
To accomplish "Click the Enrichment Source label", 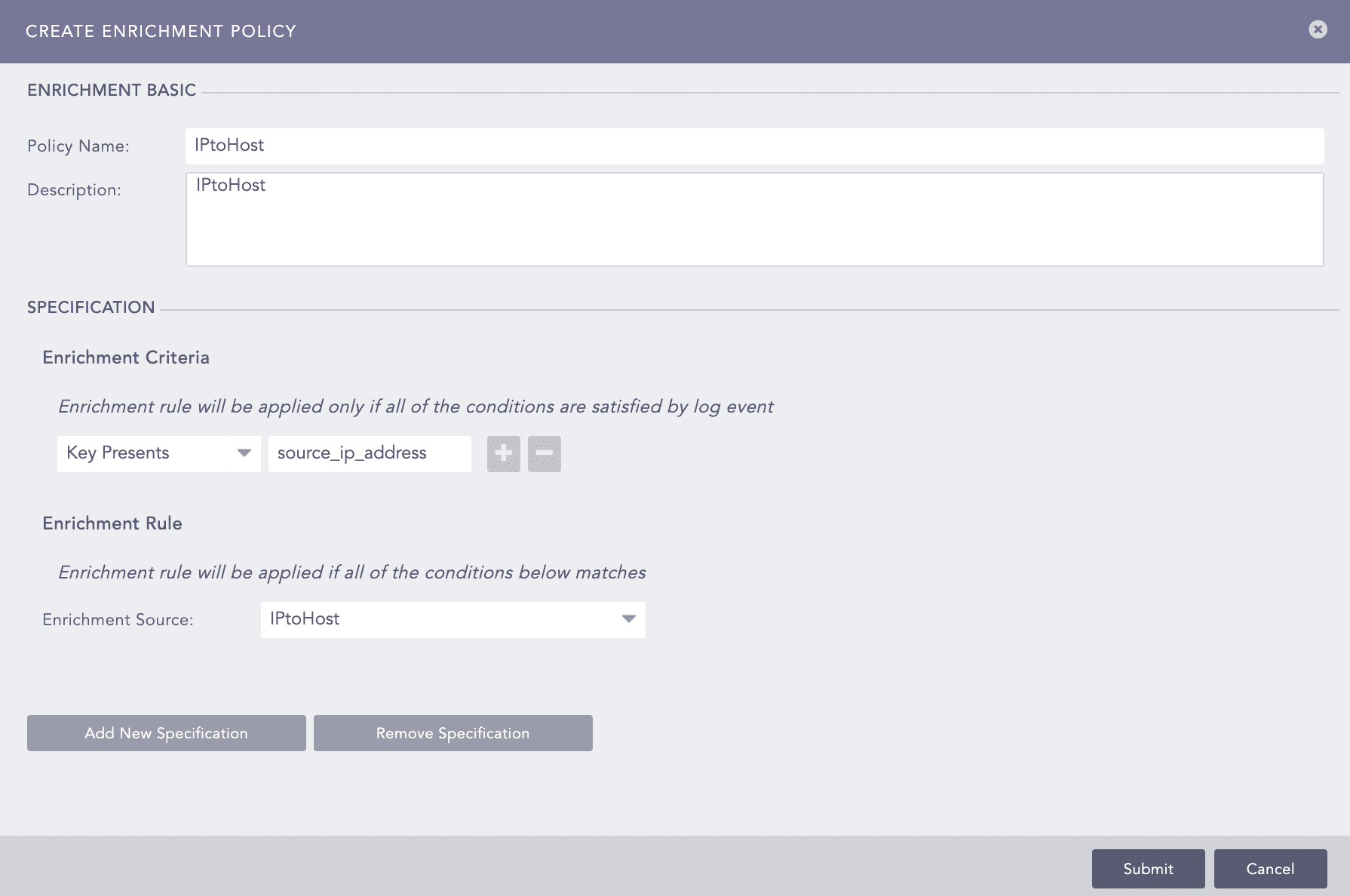I will [118, 620].
